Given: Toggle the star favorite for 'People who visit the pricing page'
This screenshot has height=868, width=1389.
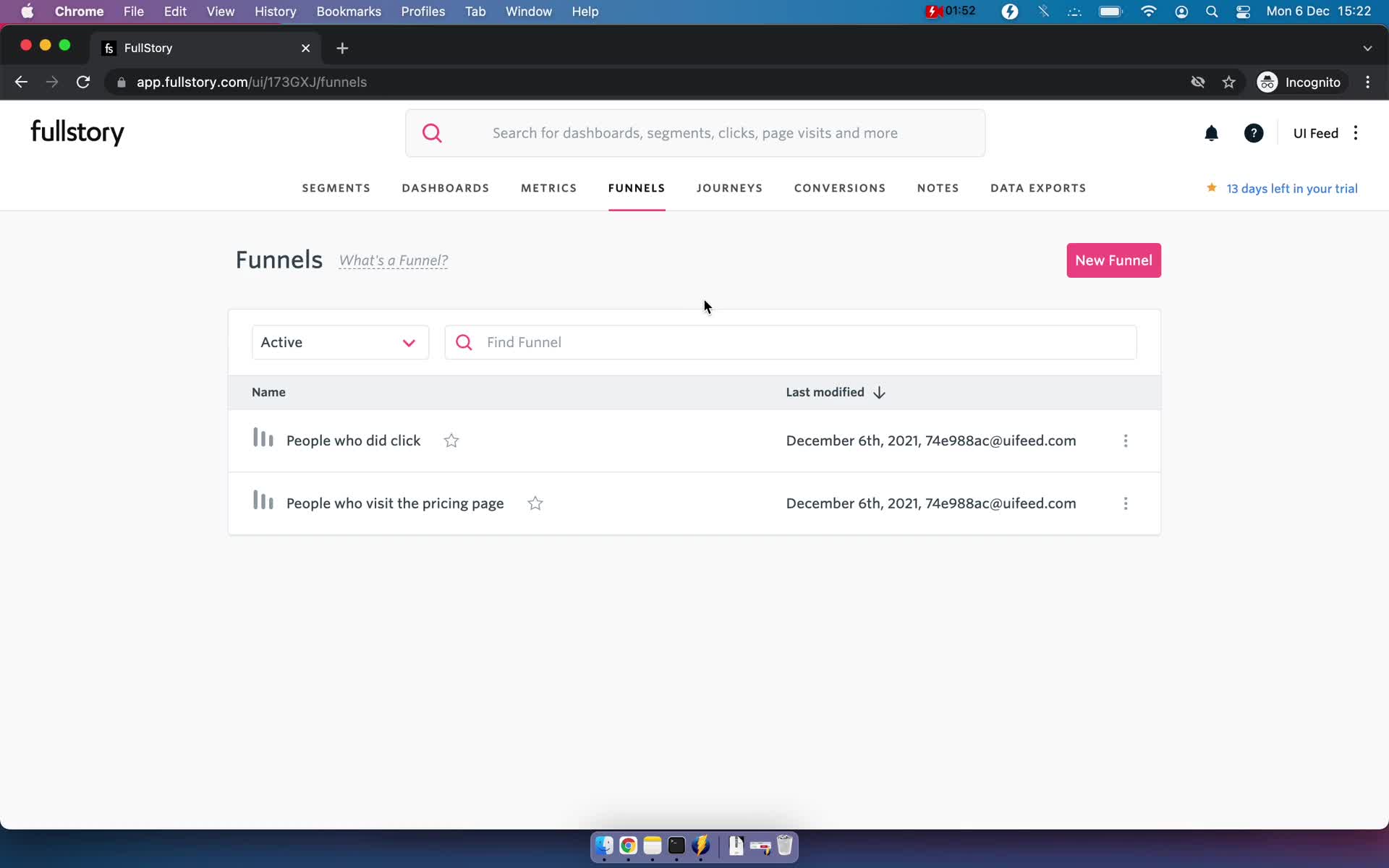Looking at the screenshot, I should pos(534,503).
